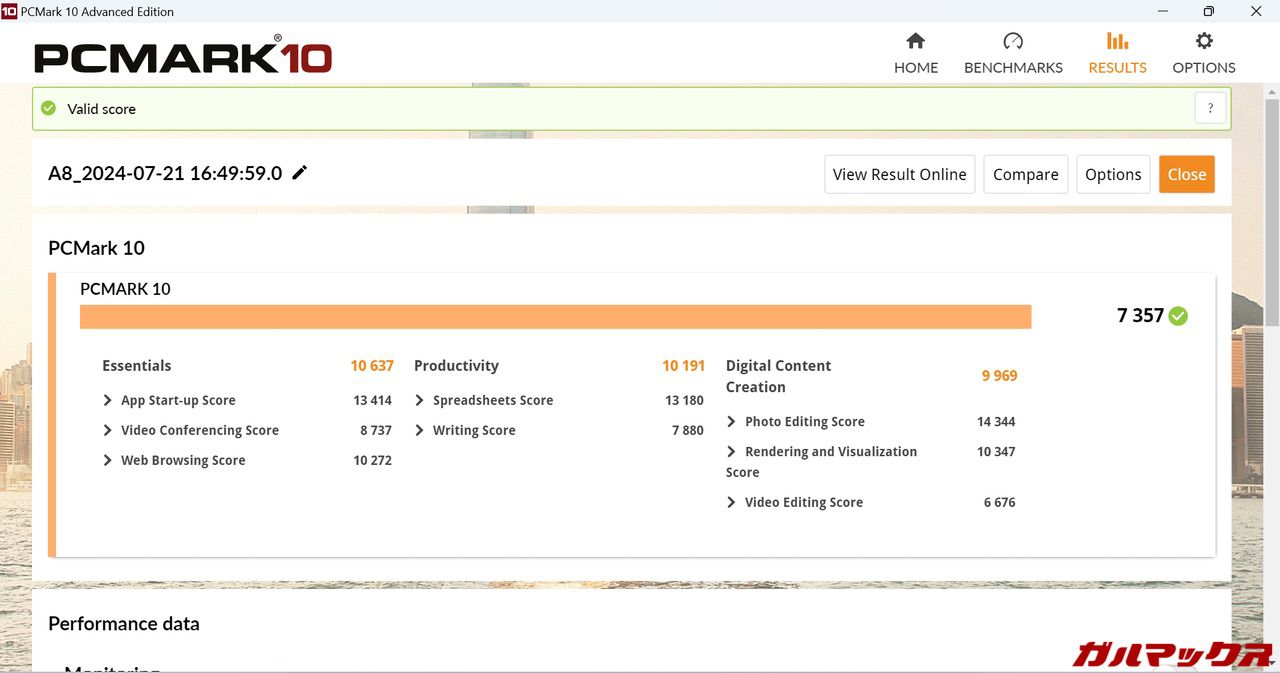
Task: Click the pencil icon to rename result
Action: tap(299, 173)
